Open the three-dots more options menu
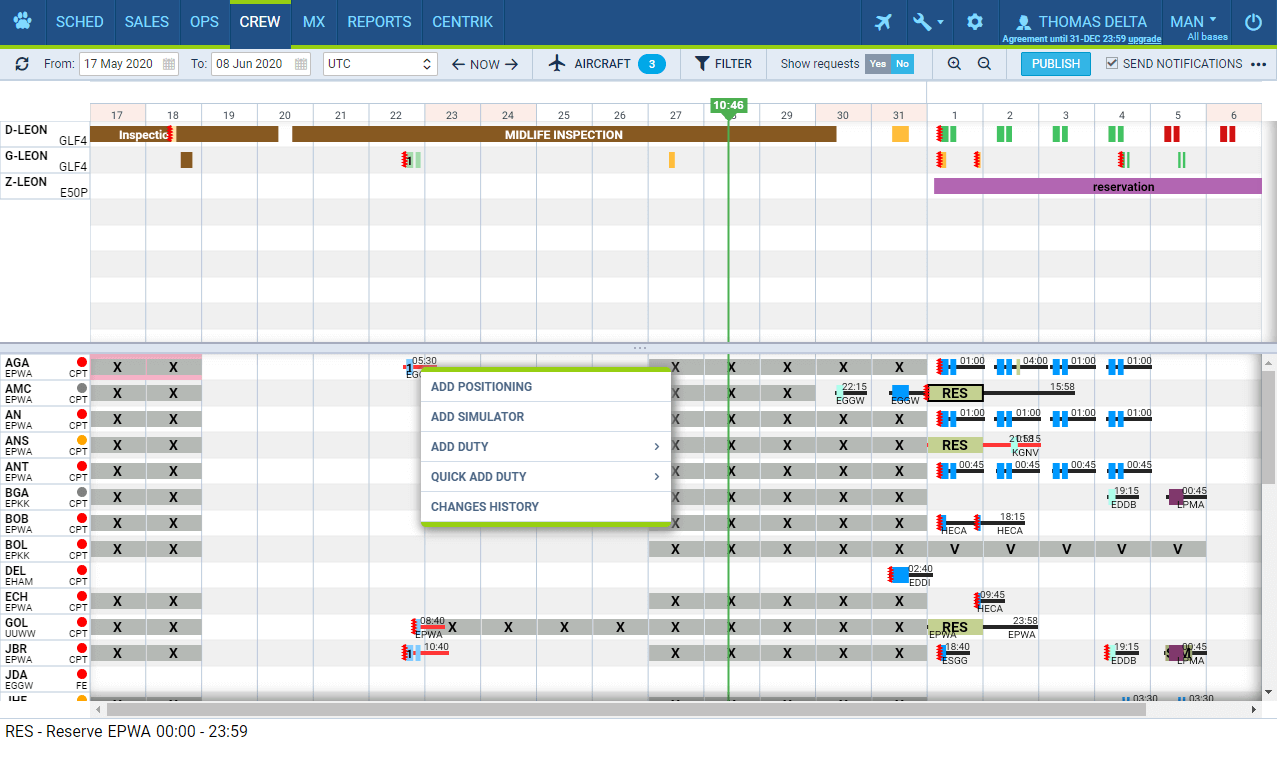This screenshot has height=767, width=1277. pyautogui.click(x=1258, y=64)
